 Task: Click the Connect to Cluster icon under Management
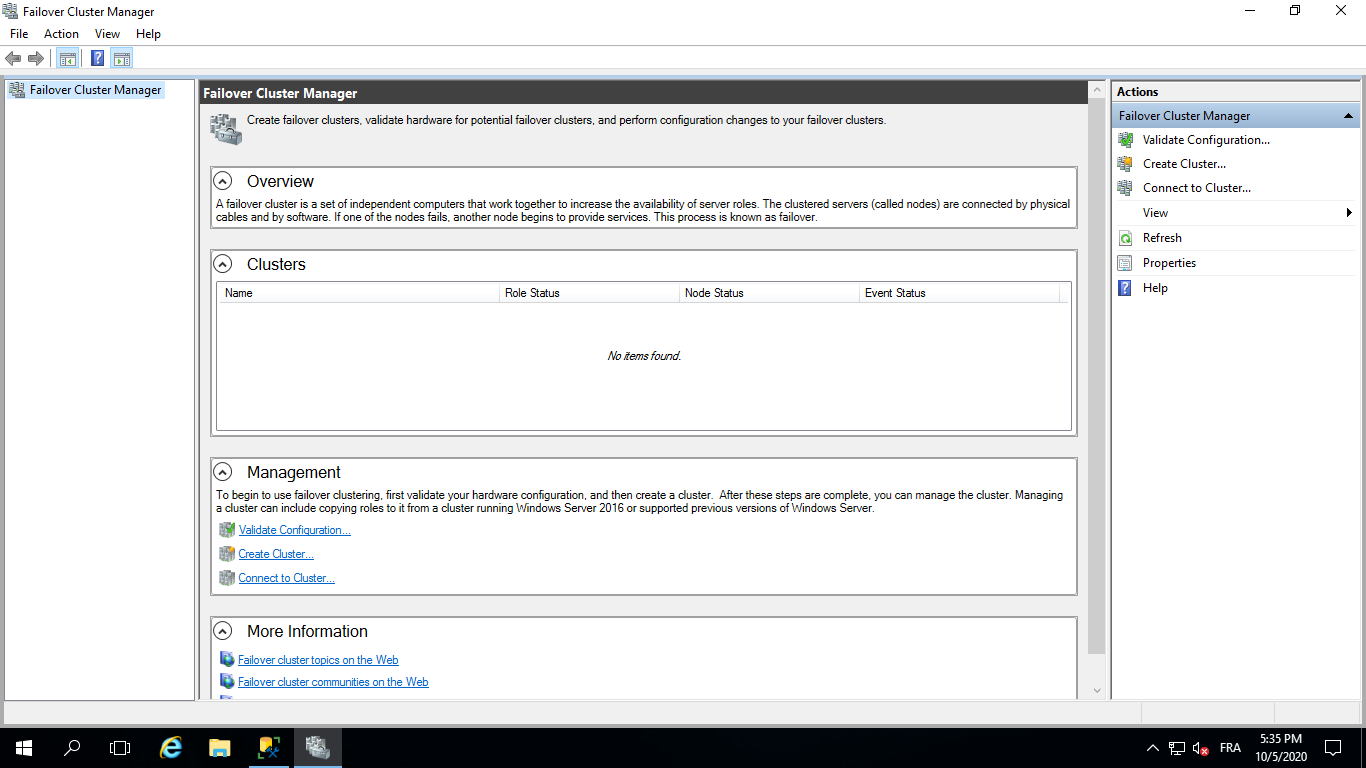click(227, 578)
